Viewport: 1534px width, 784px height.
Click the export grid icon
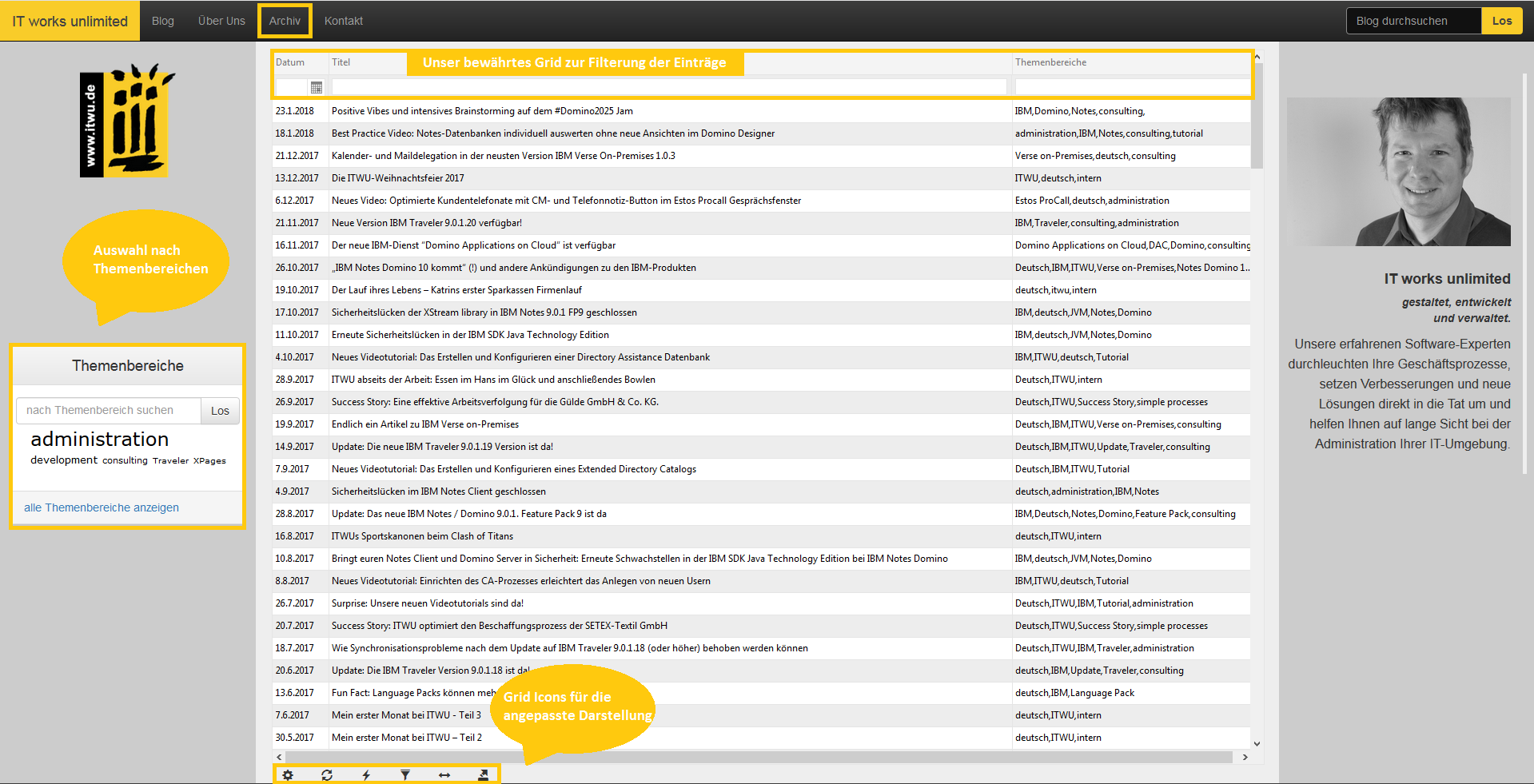(x=483, y=775)
